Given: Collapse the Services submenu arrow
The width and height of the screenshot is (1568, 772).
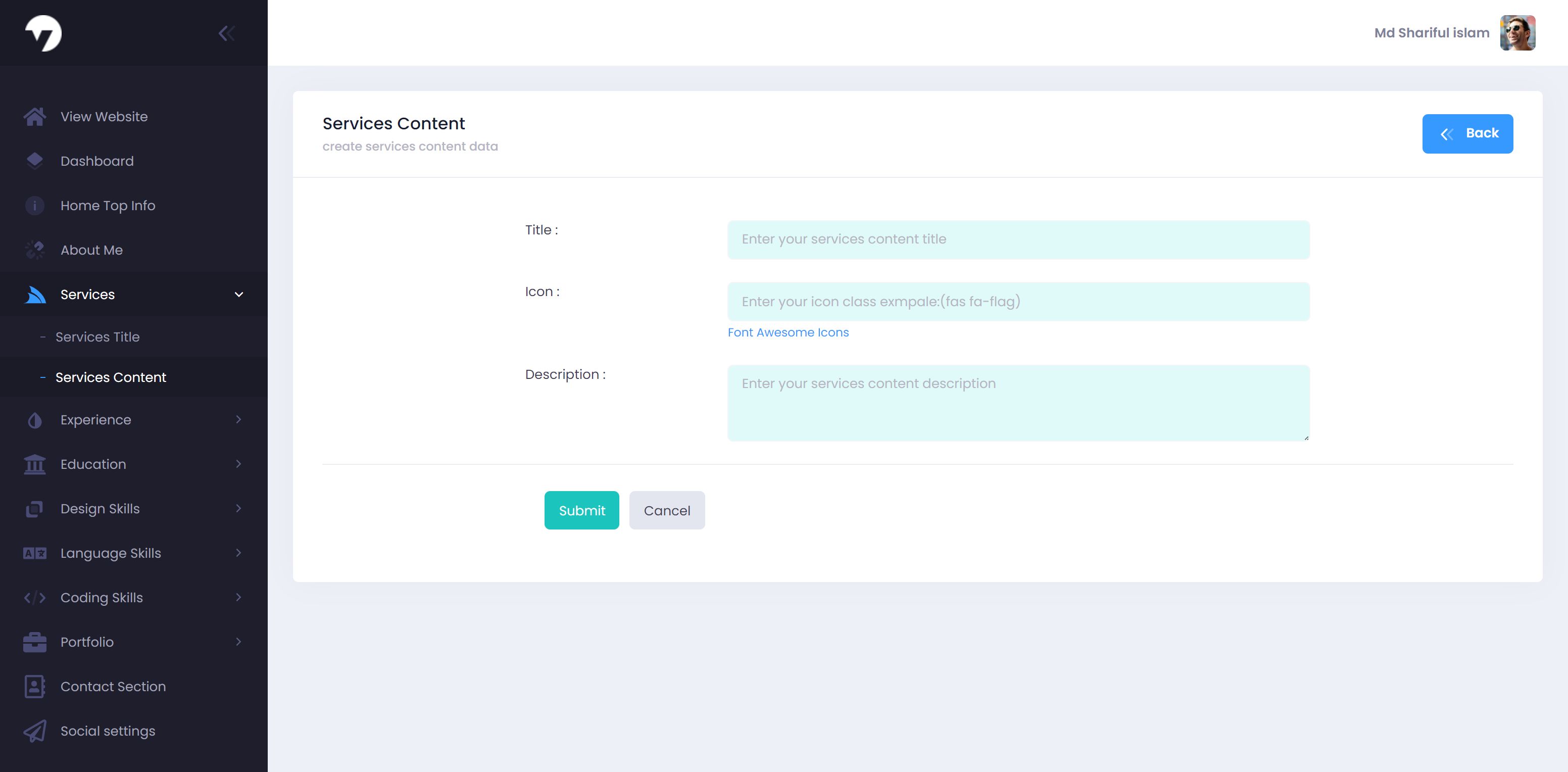Looking at the screenshot, I should coord(238,295).
